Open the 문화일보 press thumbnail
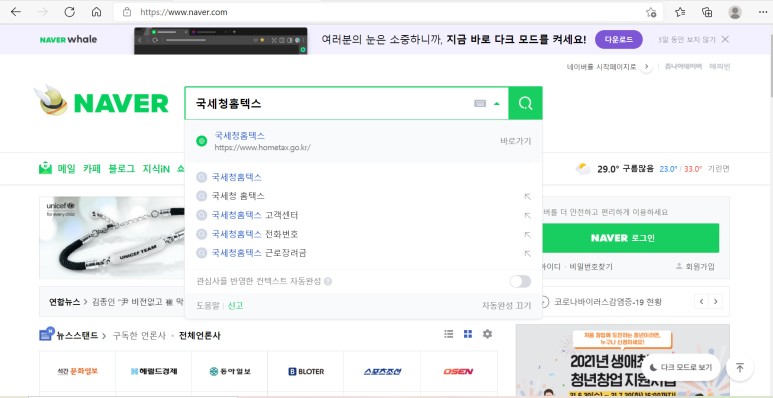Viewport: 773px width, 398px height. (x=77, y=371)
